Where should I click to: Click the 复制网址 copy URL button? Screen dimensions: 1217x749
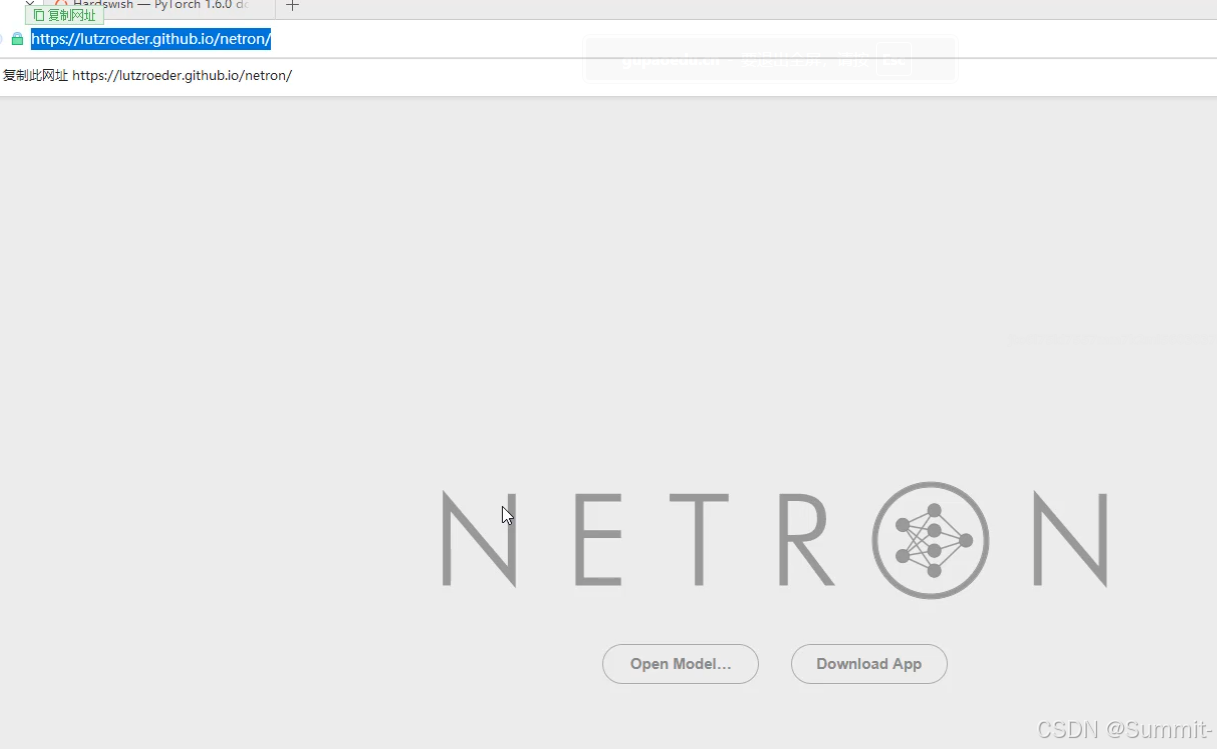(65, 15)
